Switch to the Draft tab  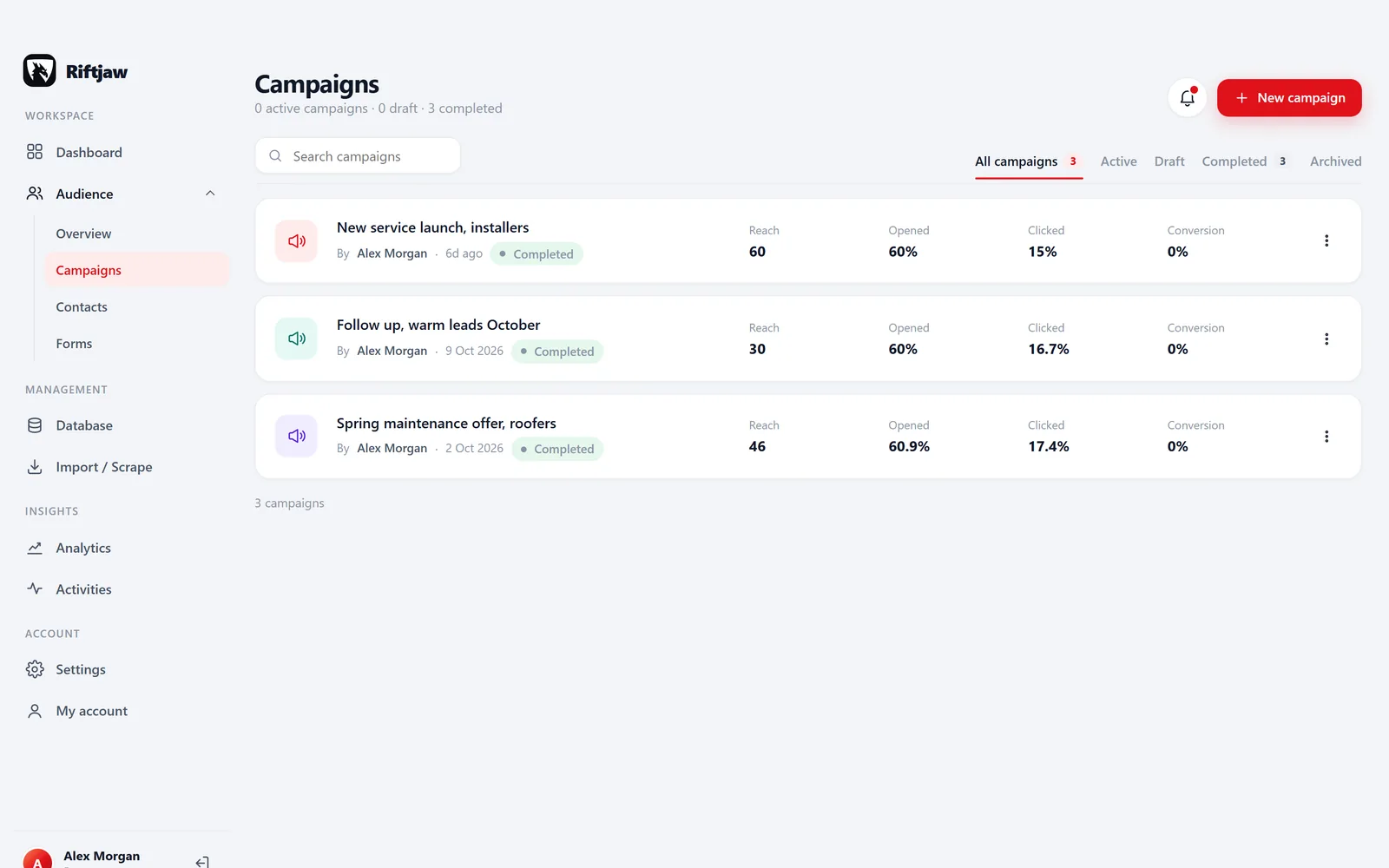[1169, 161]
